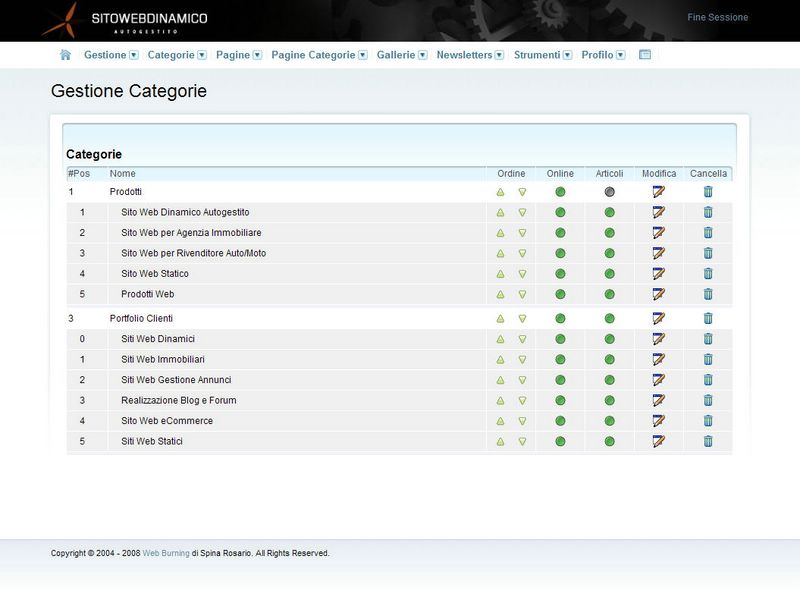Image resolution: width=800 pixels, height=600 pixels.
Task: Select the Siti Web Gestione Annunci name
Action: pyautogui.click(x=176, y=380)
